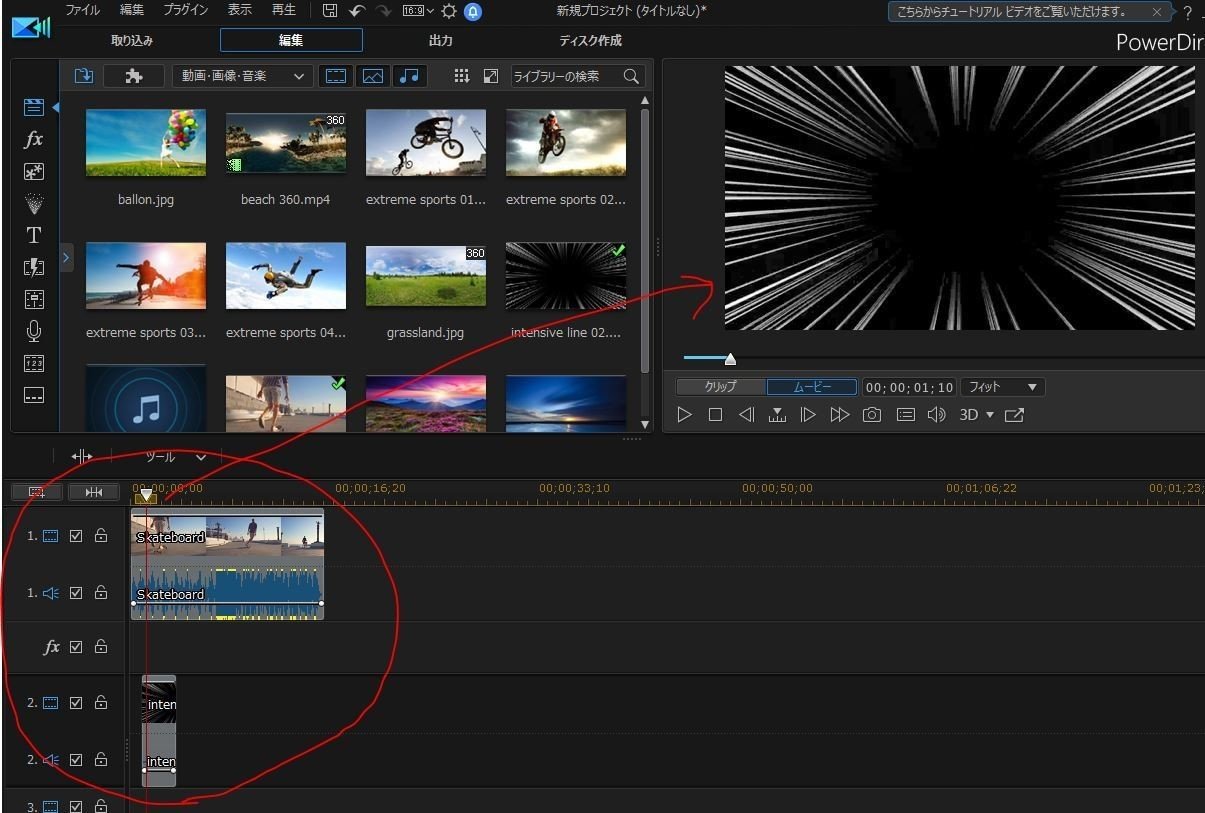Viewport: 1205px width, 813px height.
Task: Open the seek-by mode button under preview
Action: (x=777, y=415)
